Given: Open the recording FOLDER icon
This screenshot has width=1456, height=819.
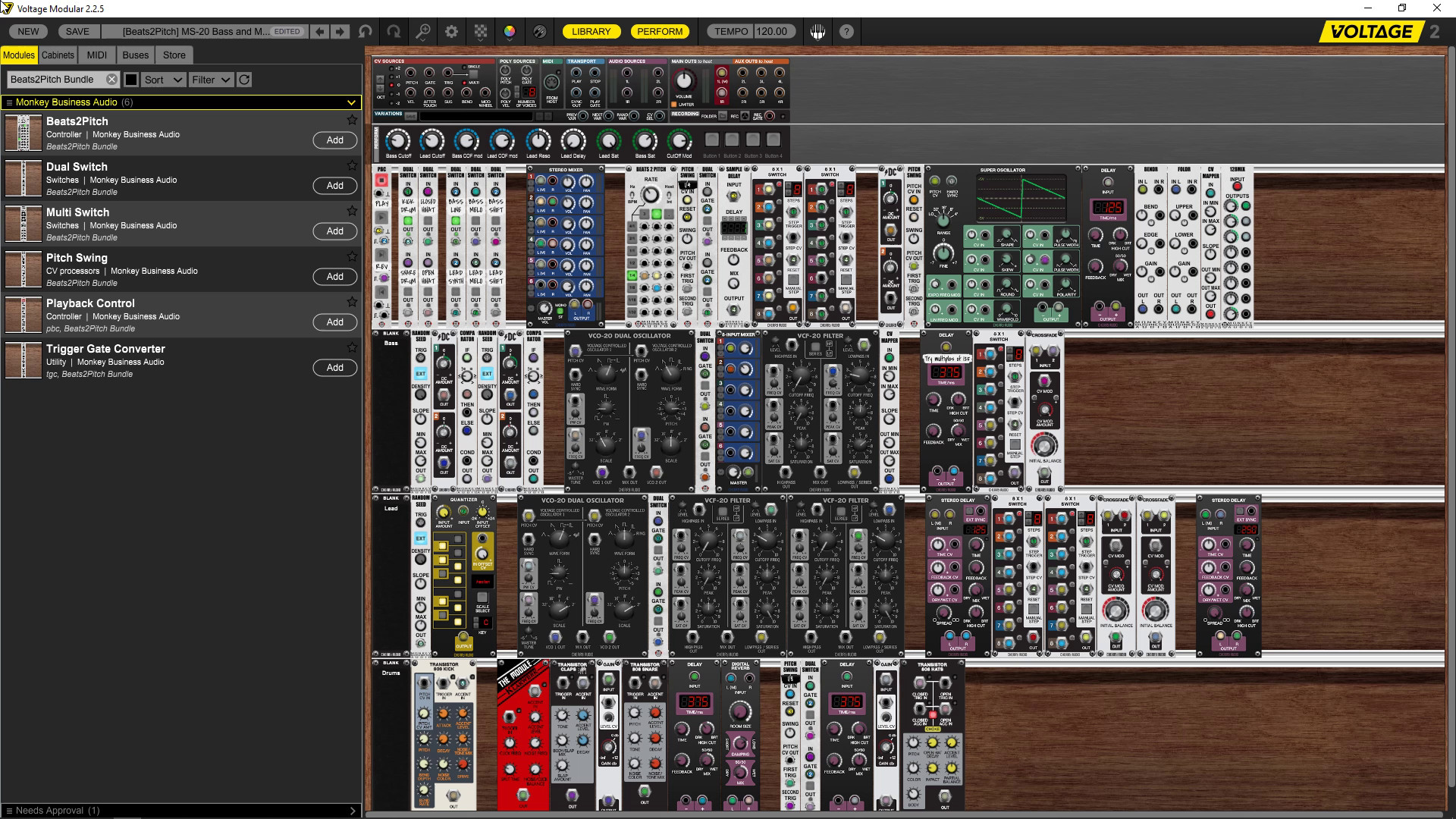Looking at the screenshot, I should (x=723, y=116).
